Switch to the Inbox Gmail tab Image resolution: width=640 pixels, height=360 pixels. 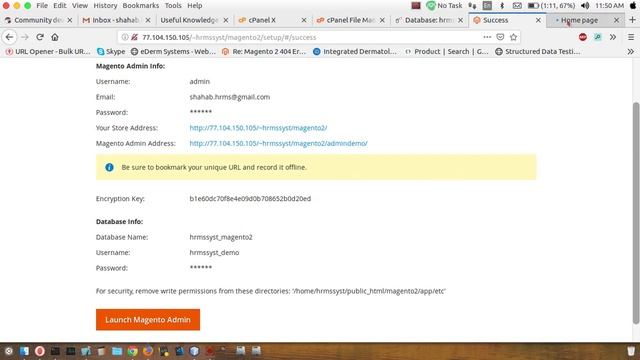(x=116, y=20)
